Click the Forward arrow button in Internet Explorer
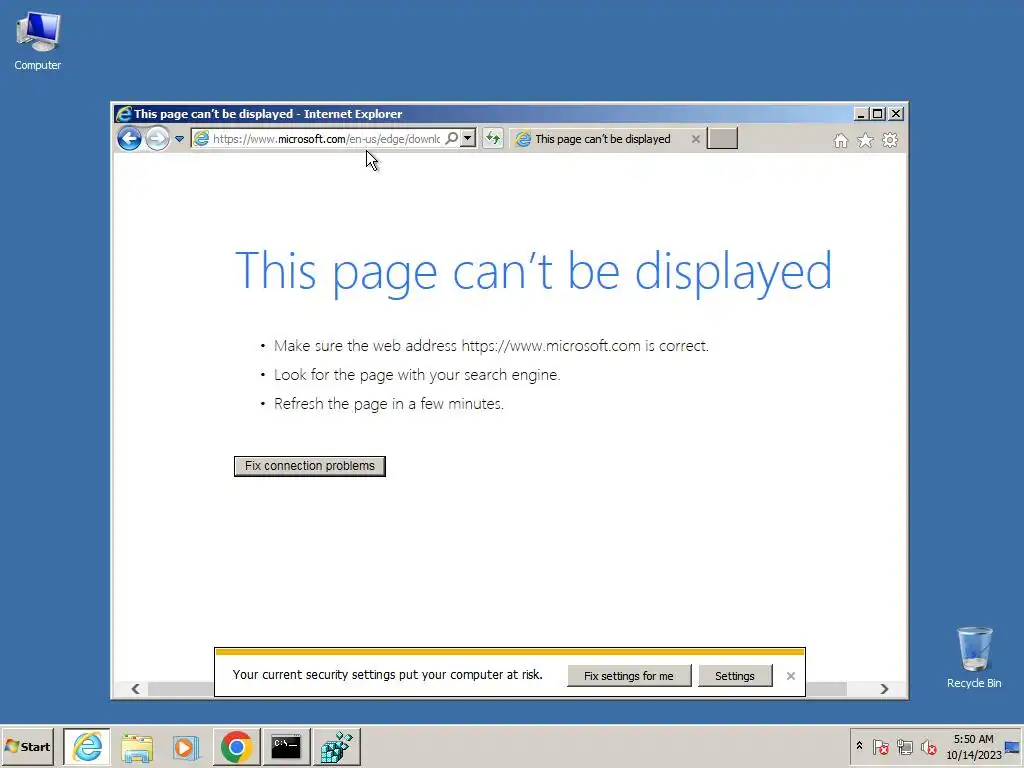 (x=157, y=138)
